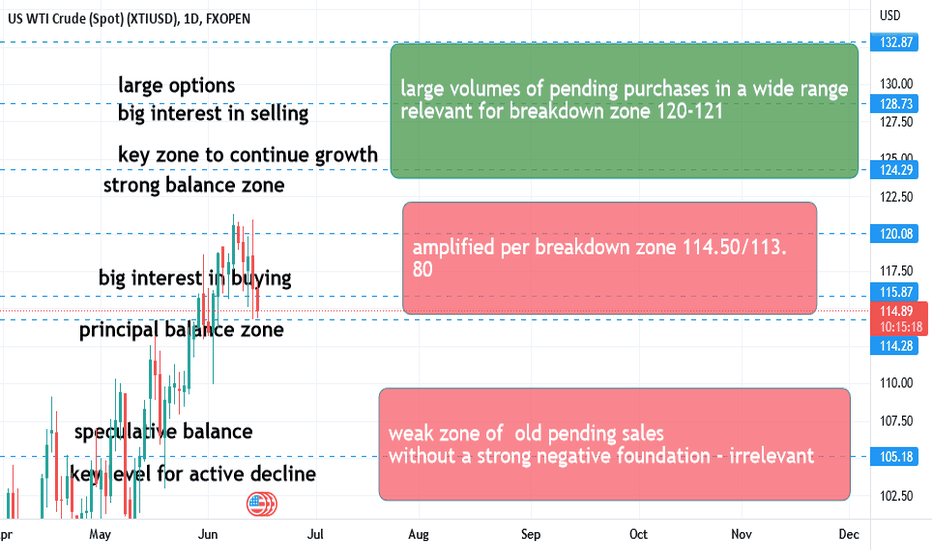This screenshot has height=550, width=932.
Task: Select the 'key zone to continue growth' text
Action: (248, 155)
